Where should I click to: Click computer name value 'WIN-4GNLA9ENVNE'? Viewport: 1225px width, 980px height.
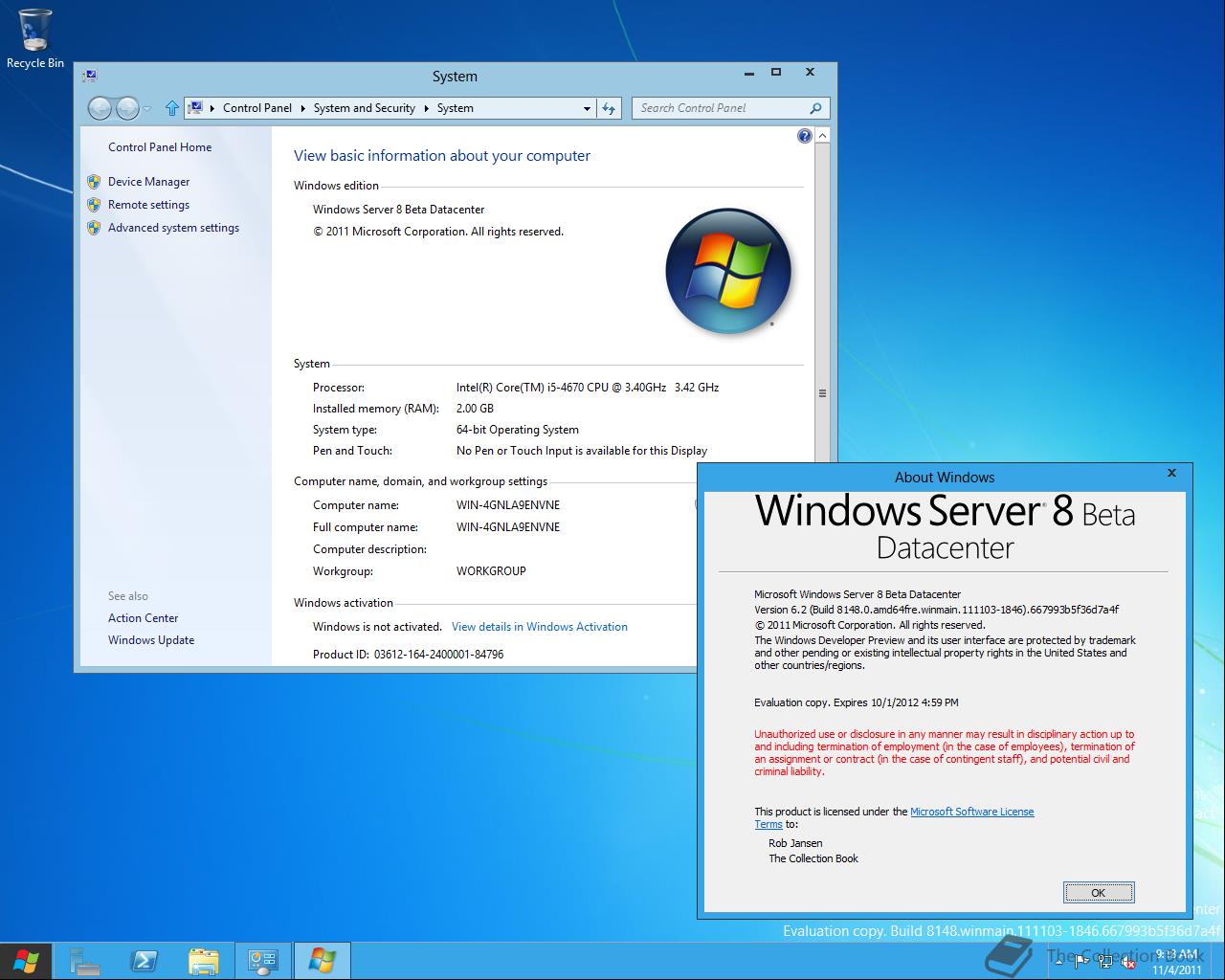click(x=508, y=505)
